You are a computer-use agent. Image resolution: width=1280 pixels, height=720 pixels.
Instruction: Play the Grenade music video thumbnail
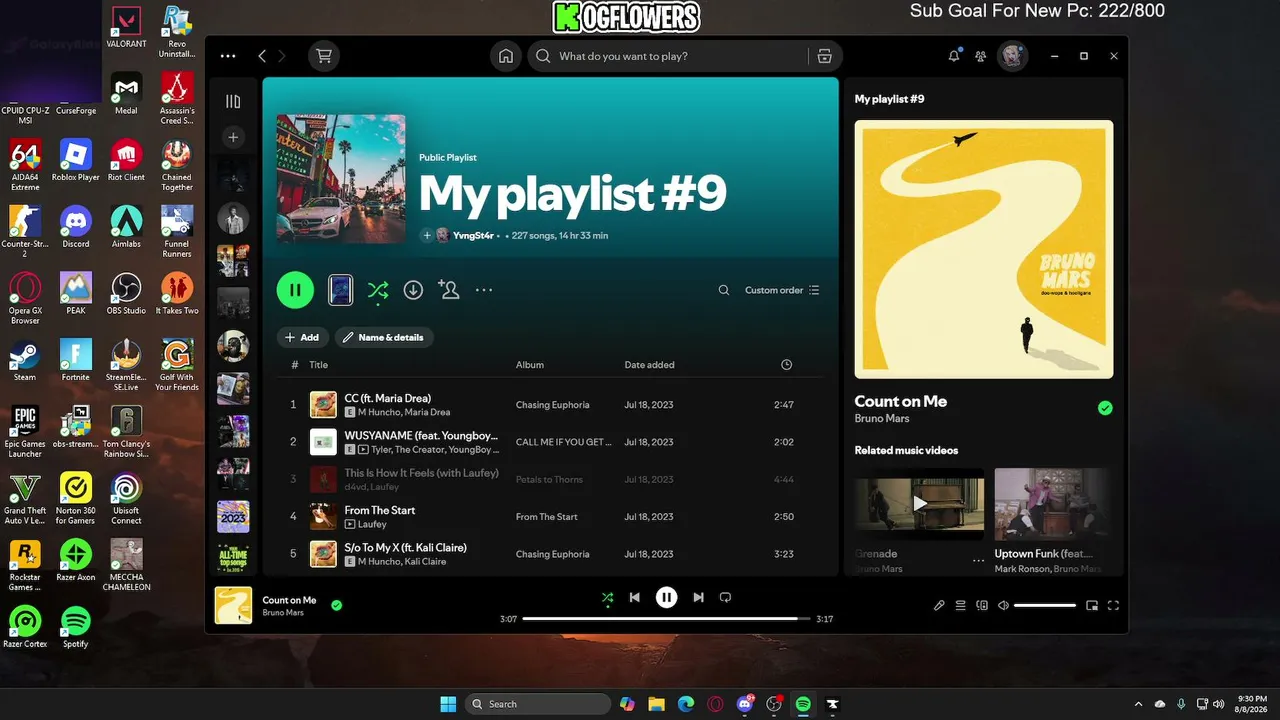pyautogui.click(x=919, y=504)
